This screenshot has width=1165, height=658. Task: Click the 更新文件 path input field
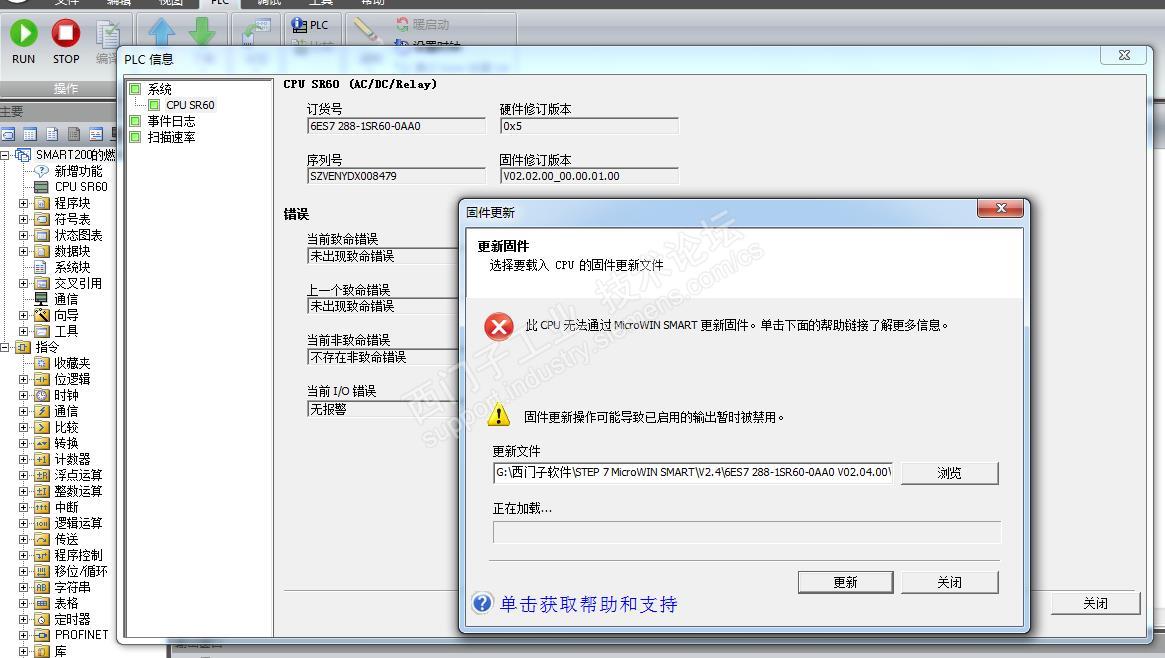point(692,472)
